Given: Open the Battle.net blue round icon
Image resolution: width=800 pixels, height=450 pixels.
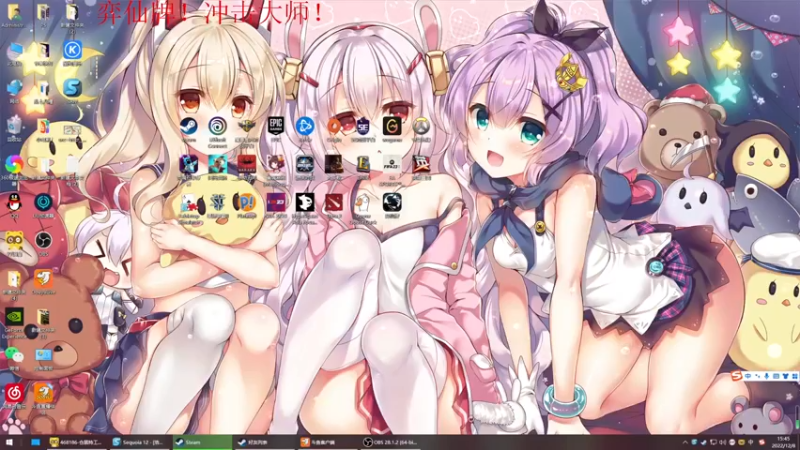Looking at the screenshot, I should coord(305,128).
